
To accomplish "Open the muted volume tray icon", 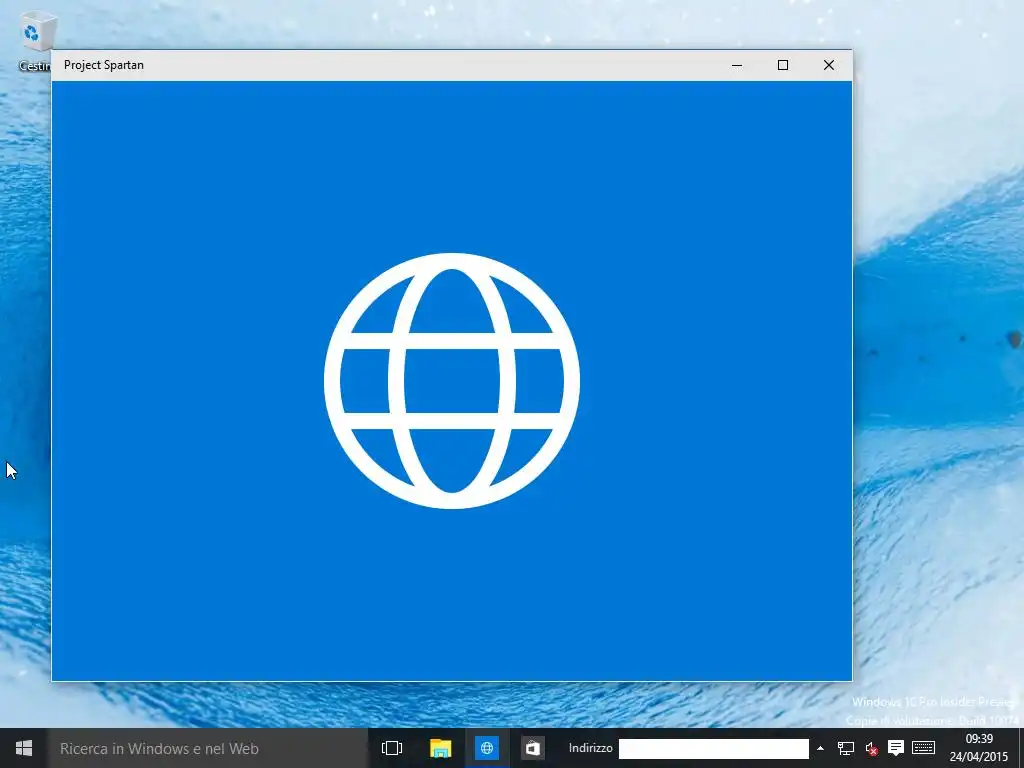I will (x=871, y=748).
